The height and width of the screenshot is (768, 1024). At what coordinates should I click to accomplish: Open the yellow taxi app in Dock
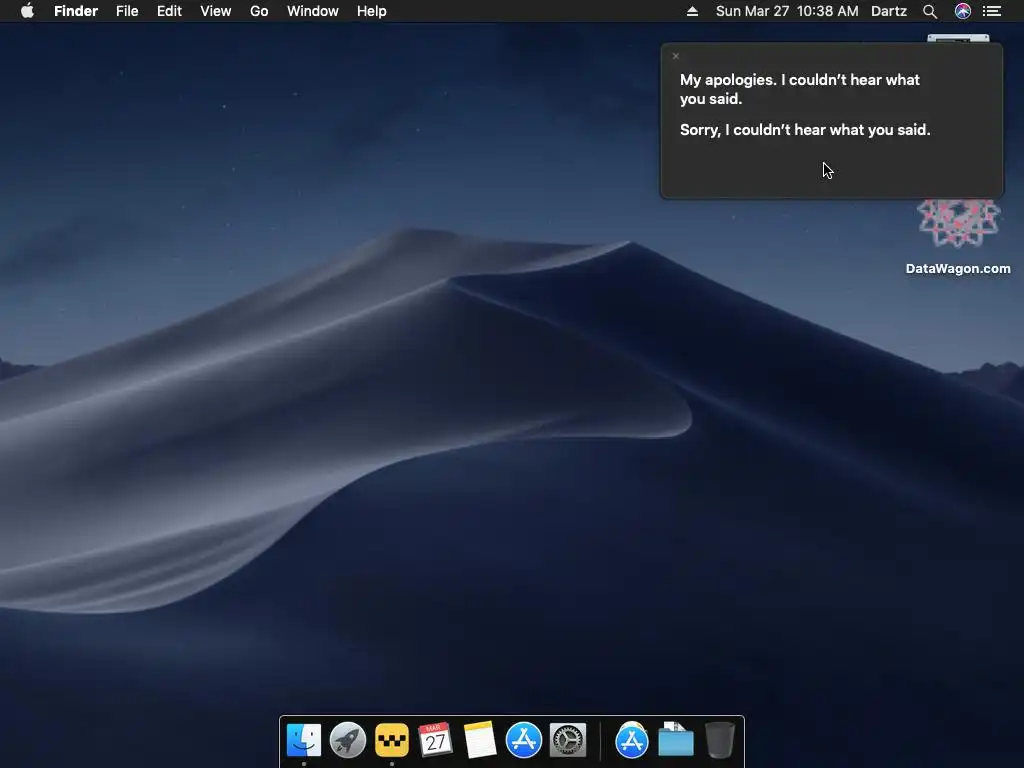pyautogui.click(x=392, y=740)
